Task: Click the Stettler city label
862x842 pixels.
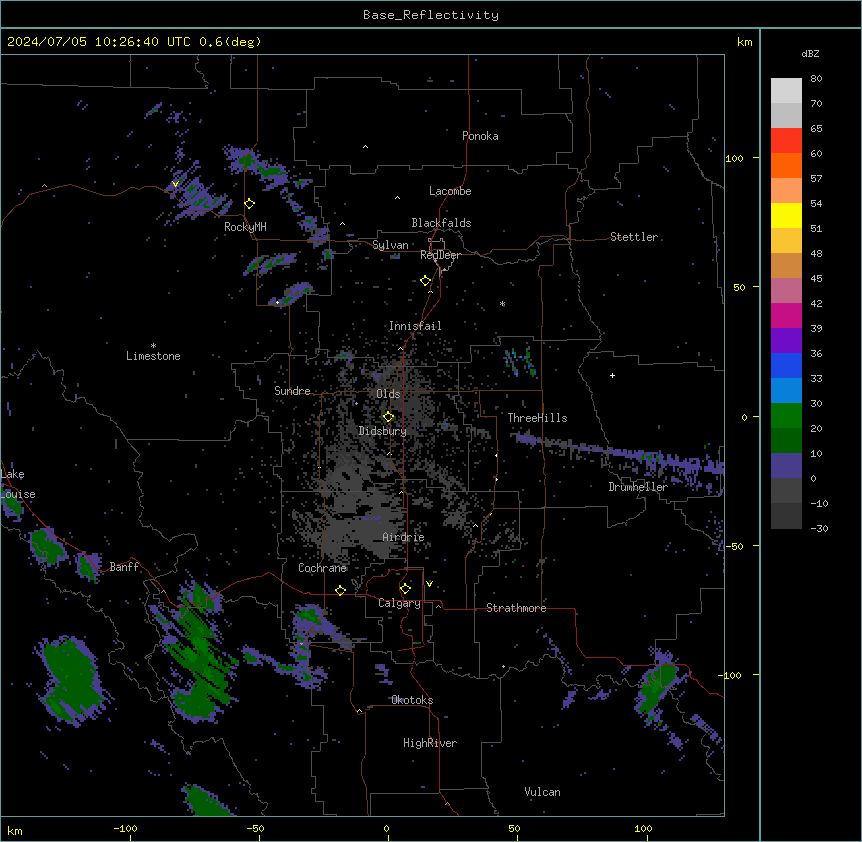Action: 634,237
